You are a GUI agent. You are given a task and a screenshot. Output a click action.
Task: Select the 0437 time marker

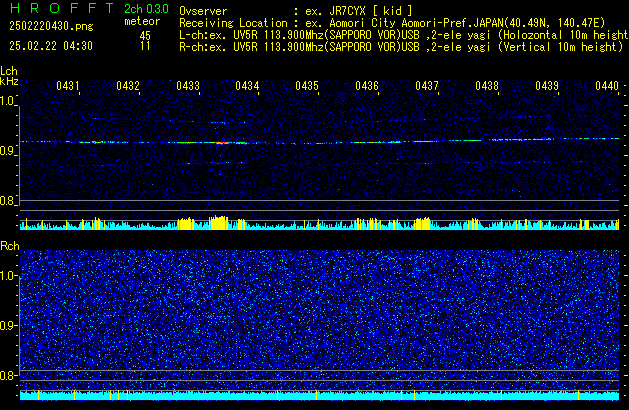(x=427, y=86)
